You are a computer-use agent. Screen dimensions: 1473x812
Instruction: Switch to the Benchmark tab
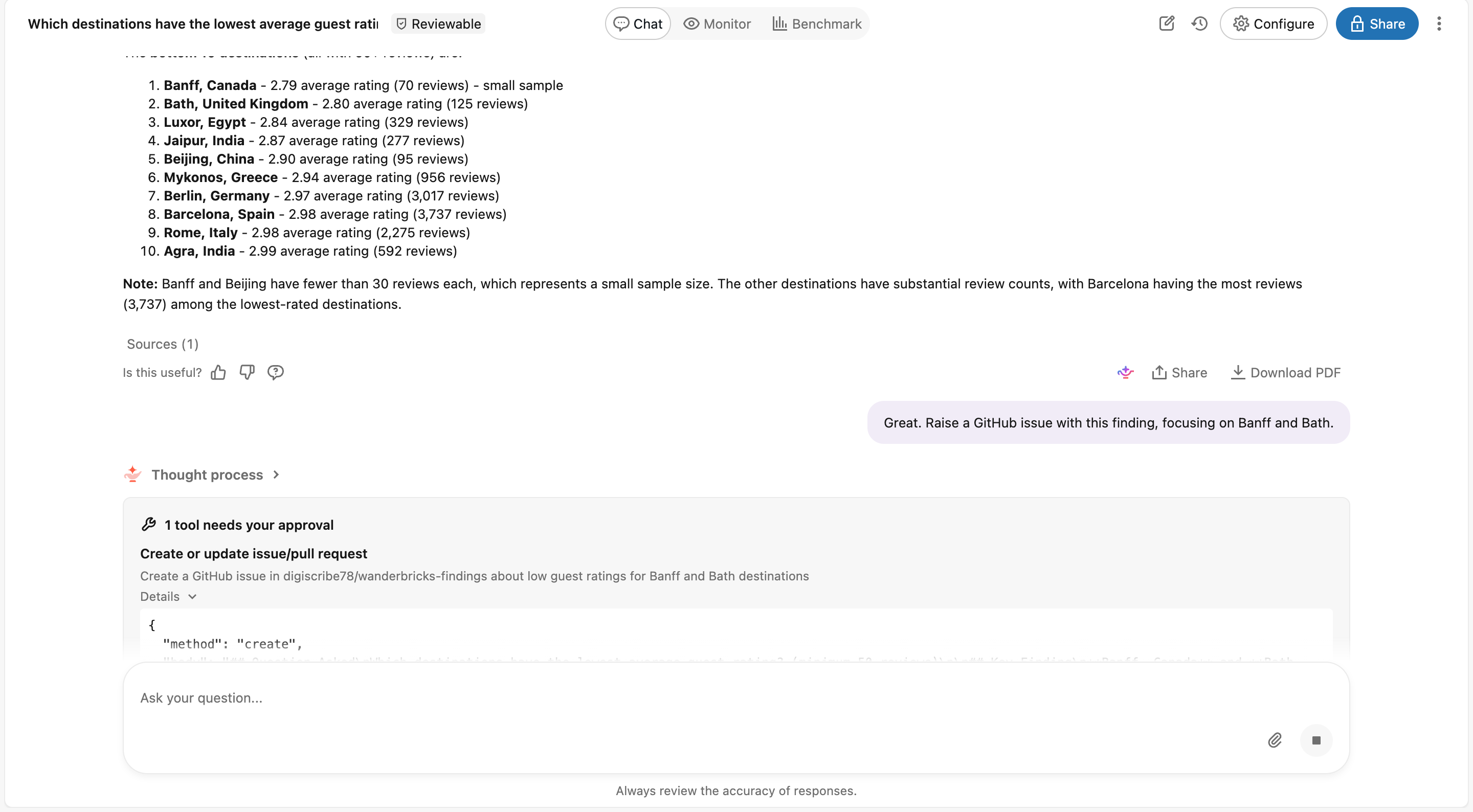pyautogui.click(x=817, y=24)
